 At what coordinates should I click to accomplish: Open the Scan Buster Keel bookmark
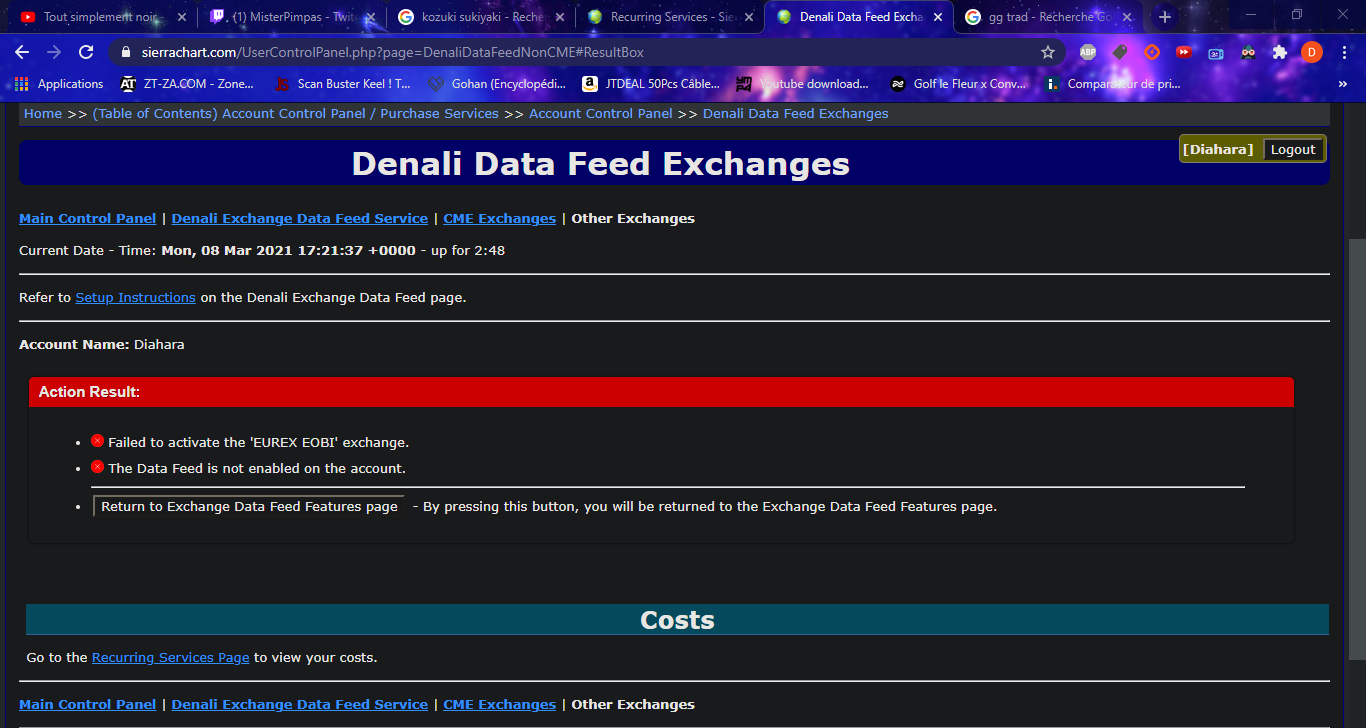pos(342,84)
